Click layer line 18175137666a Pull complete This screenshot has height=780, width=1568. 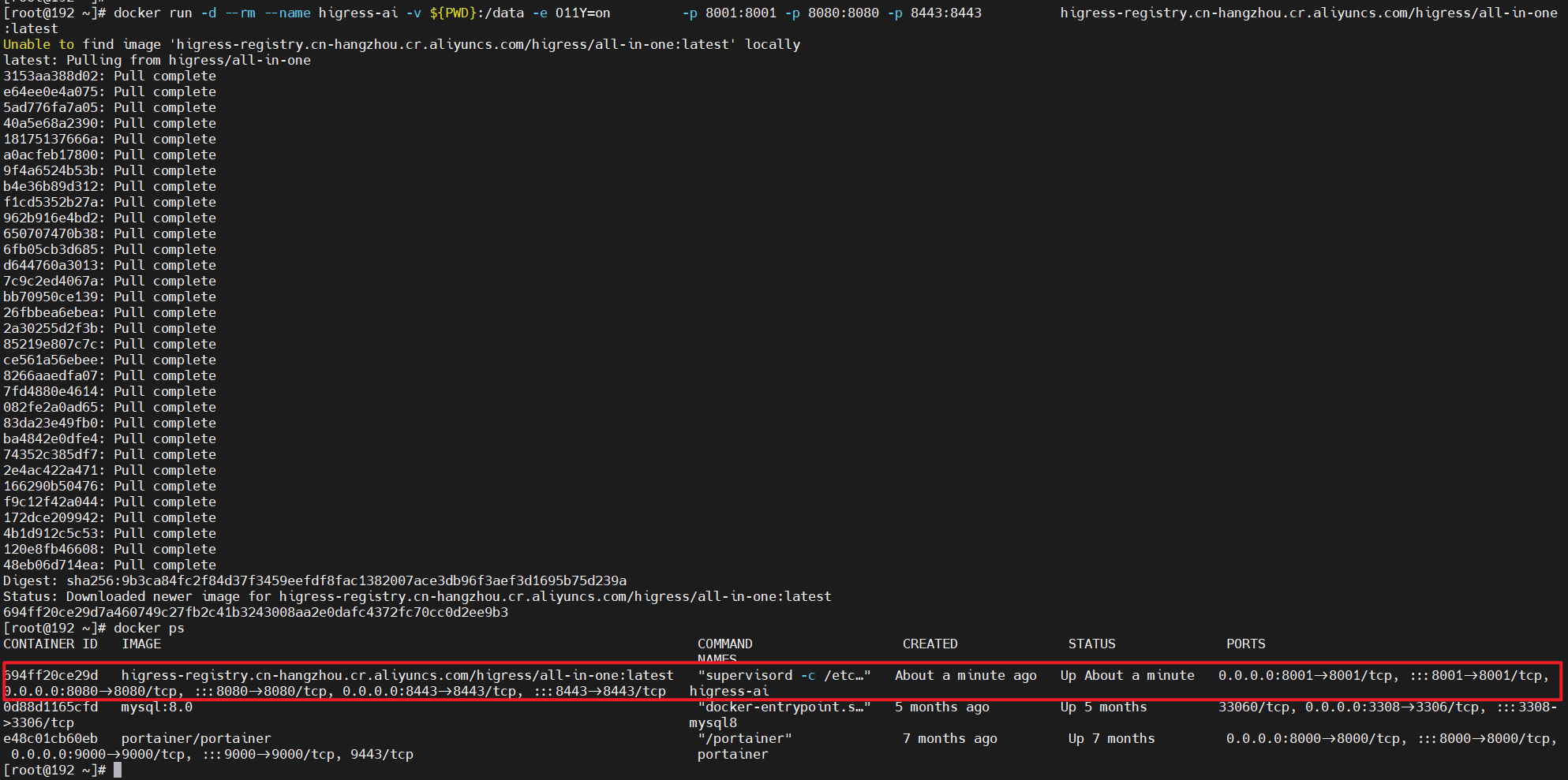pos(110,139)
